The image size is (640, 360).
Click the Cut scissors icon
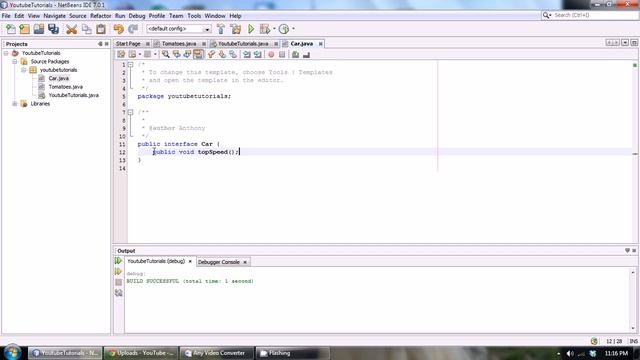click(x=71, y=29)
